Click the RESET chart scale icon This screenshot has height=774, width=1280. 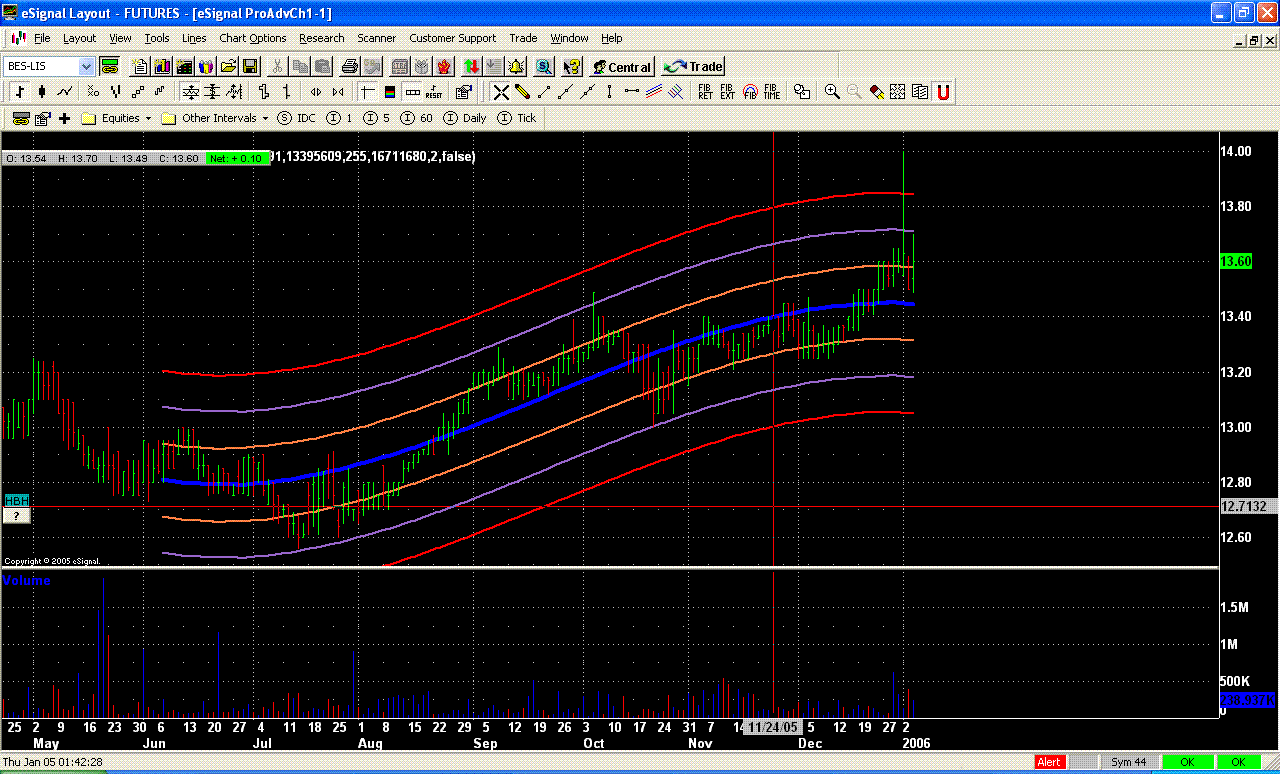tap(434, 92)
